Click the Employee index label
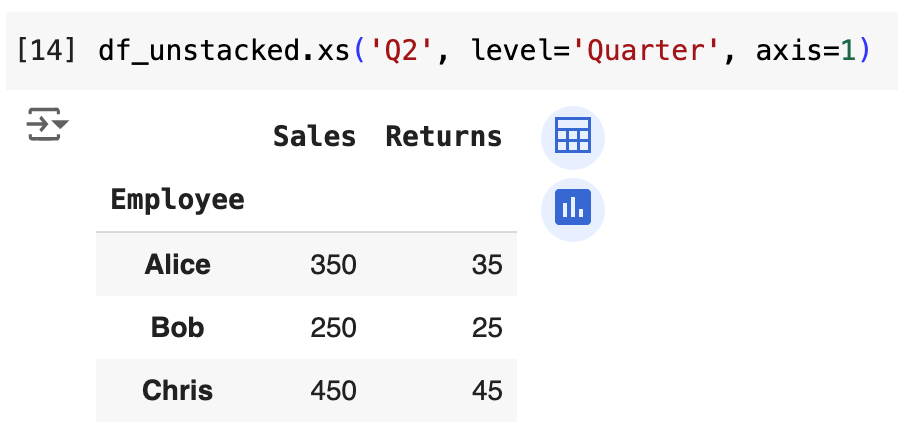 [177, 199]
